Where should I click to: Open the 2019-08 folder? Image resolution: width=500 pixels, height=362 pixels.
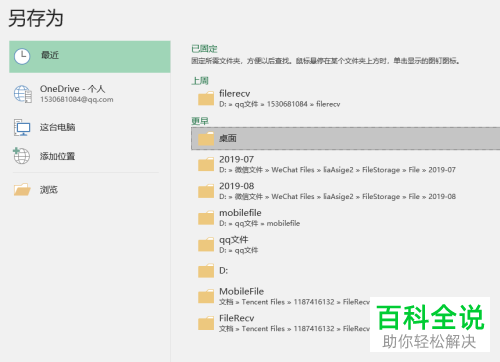coord(345,191)
